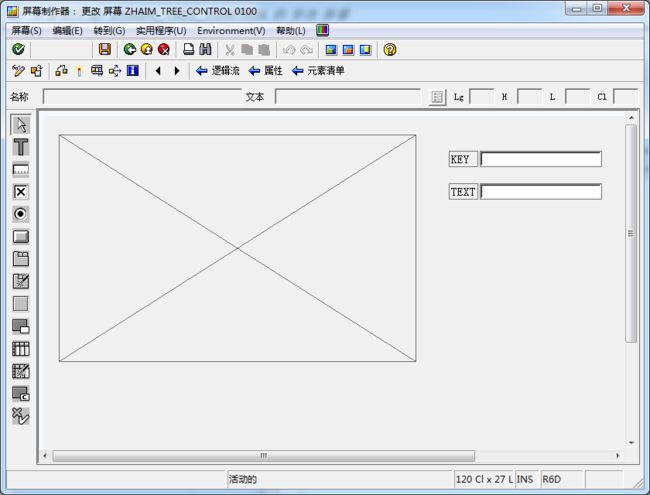Open help with yellow question mark icon
The height and width of the screenshot is (495, 650).
click(x=390, y=50)
